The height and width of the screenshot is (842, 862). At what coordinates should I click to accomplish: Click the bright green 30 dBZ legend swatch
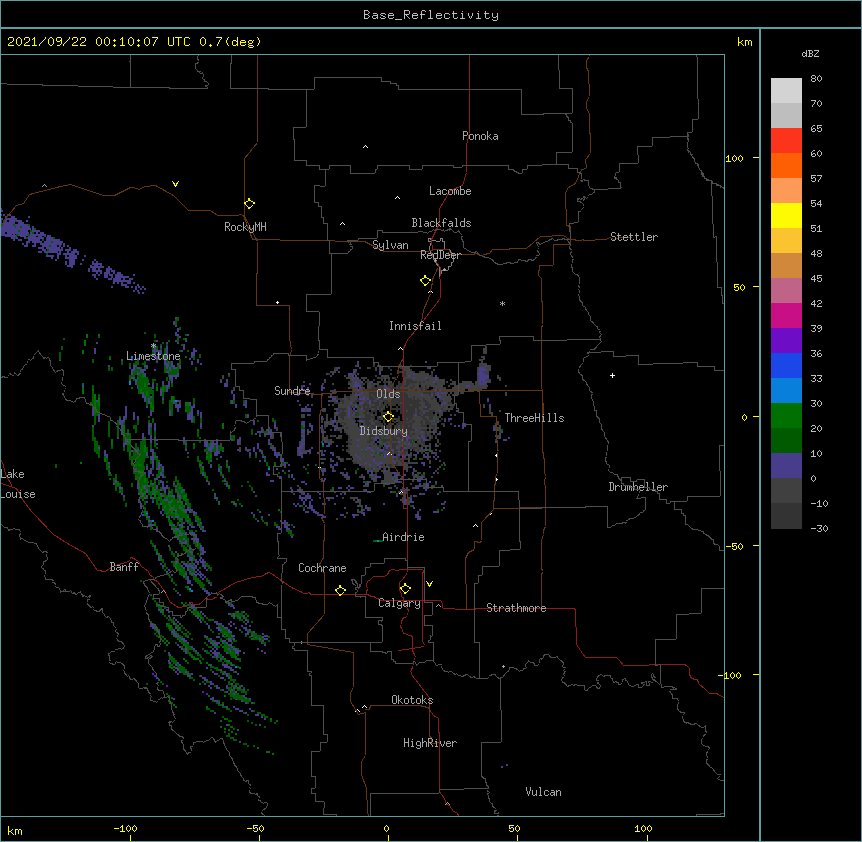[x=786, y=416]
